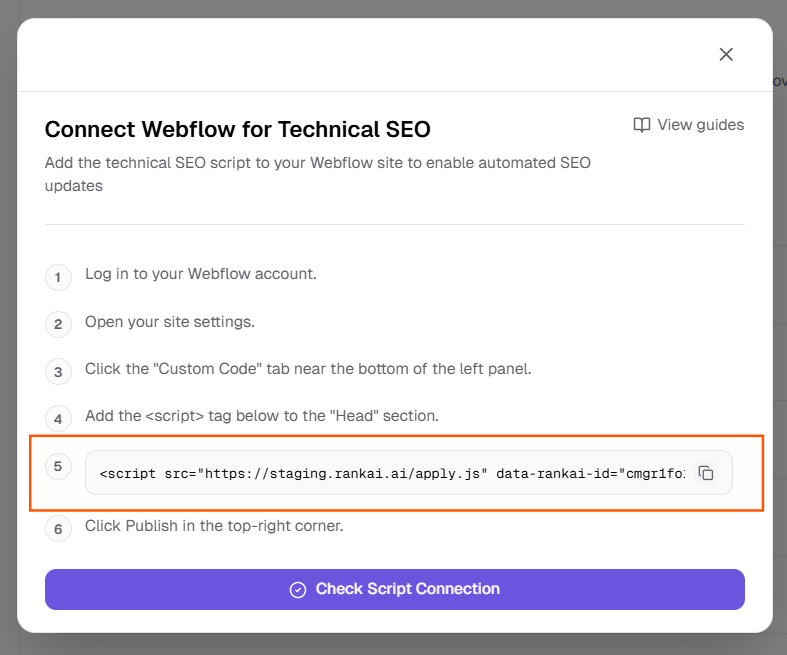This screenshot has height=655, width=787.
Task: Click the "Open your site settings" step text
Action: tap(170, 322)
